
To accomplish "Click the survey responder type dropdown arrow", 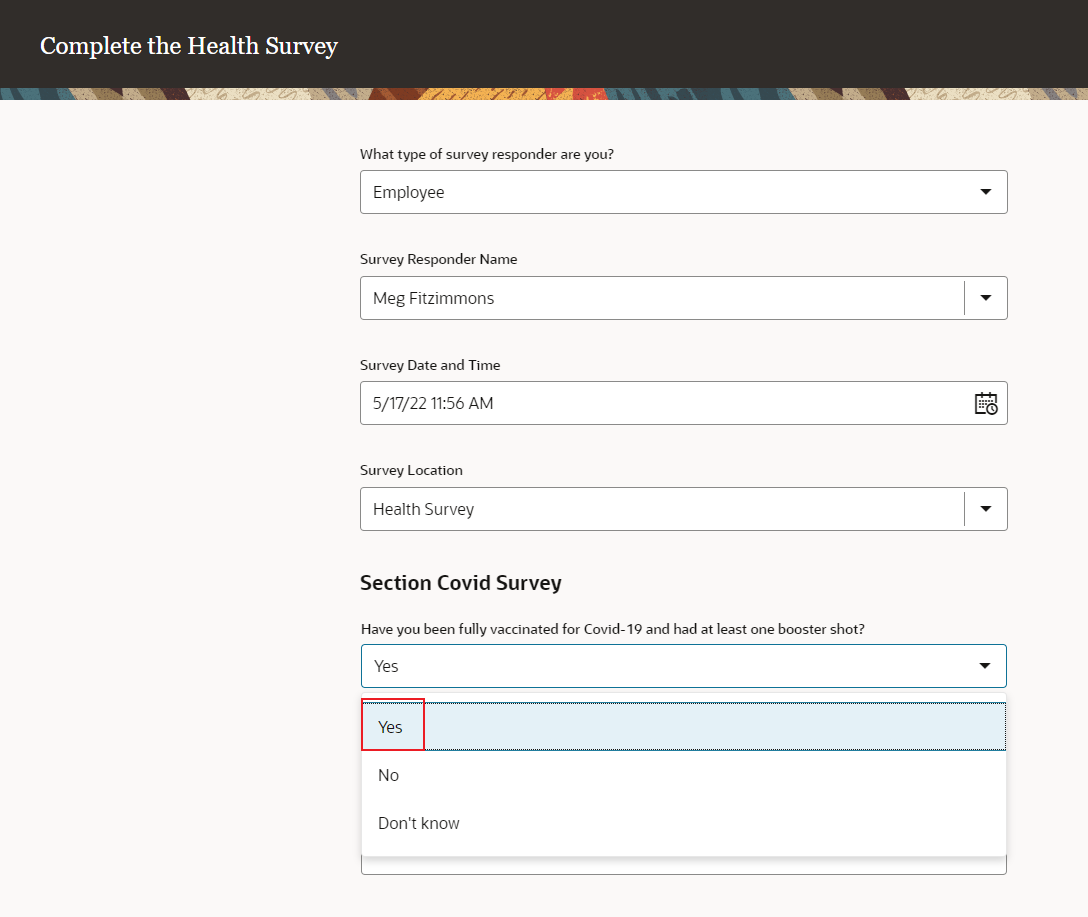I will point(986,191).
